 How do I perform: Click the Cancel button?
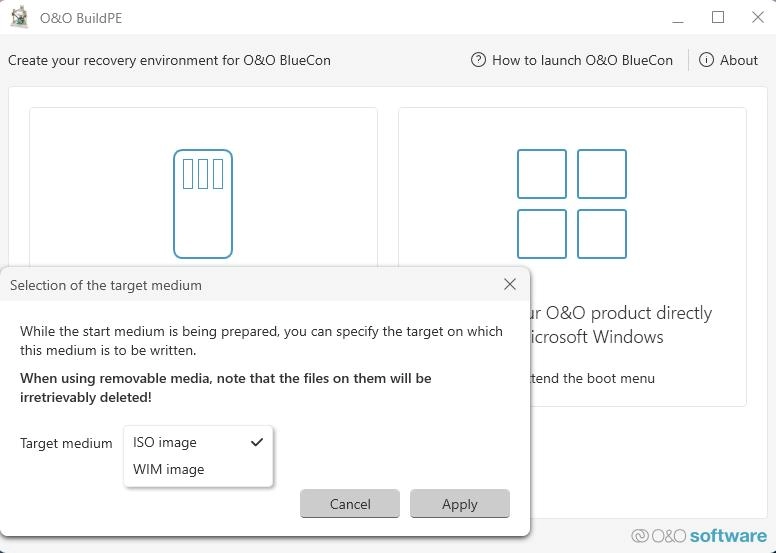click(x=350, y=504)
